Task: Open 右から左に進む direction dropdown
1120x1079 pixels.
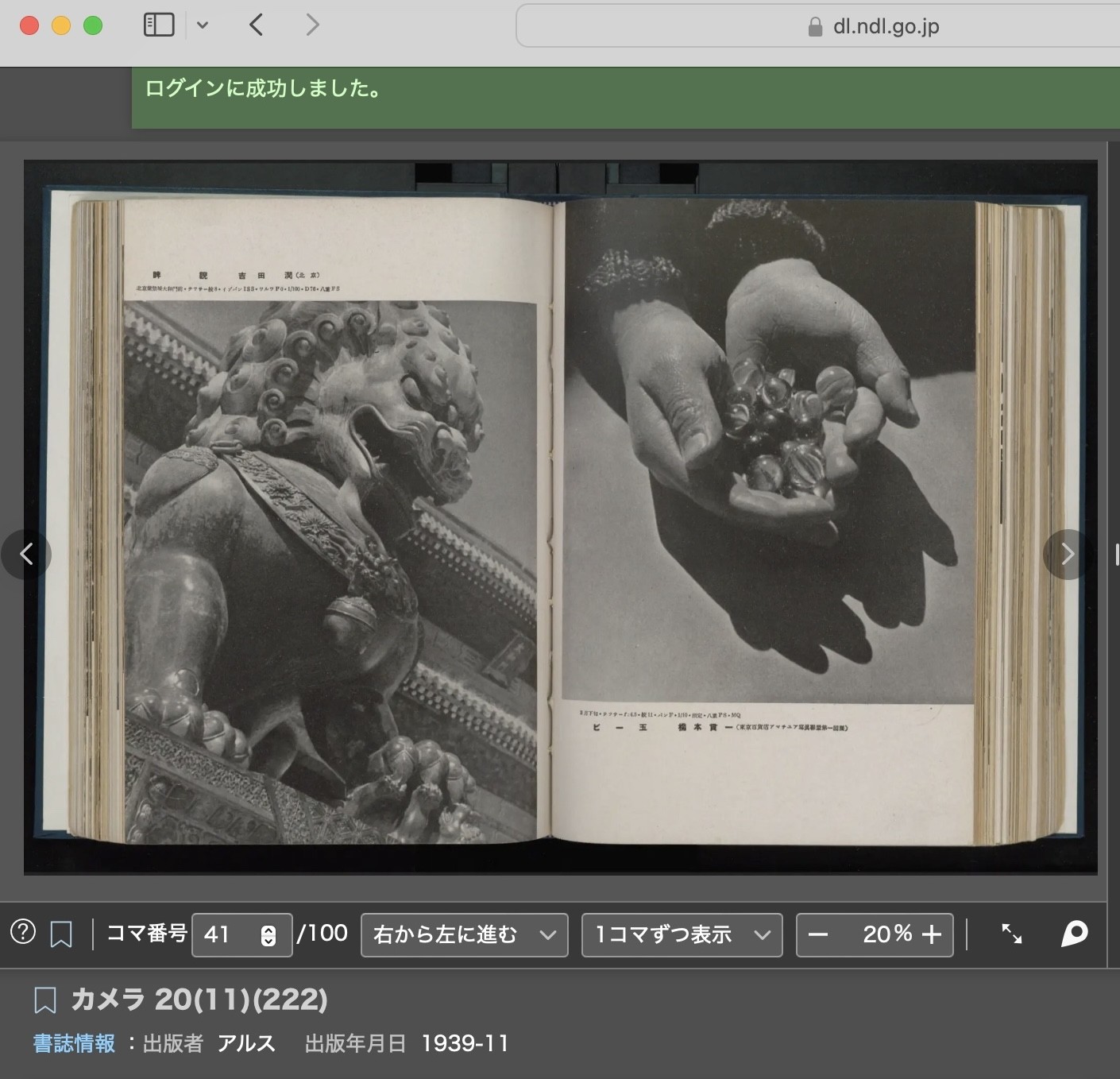Action: click(x=465, y=934)
